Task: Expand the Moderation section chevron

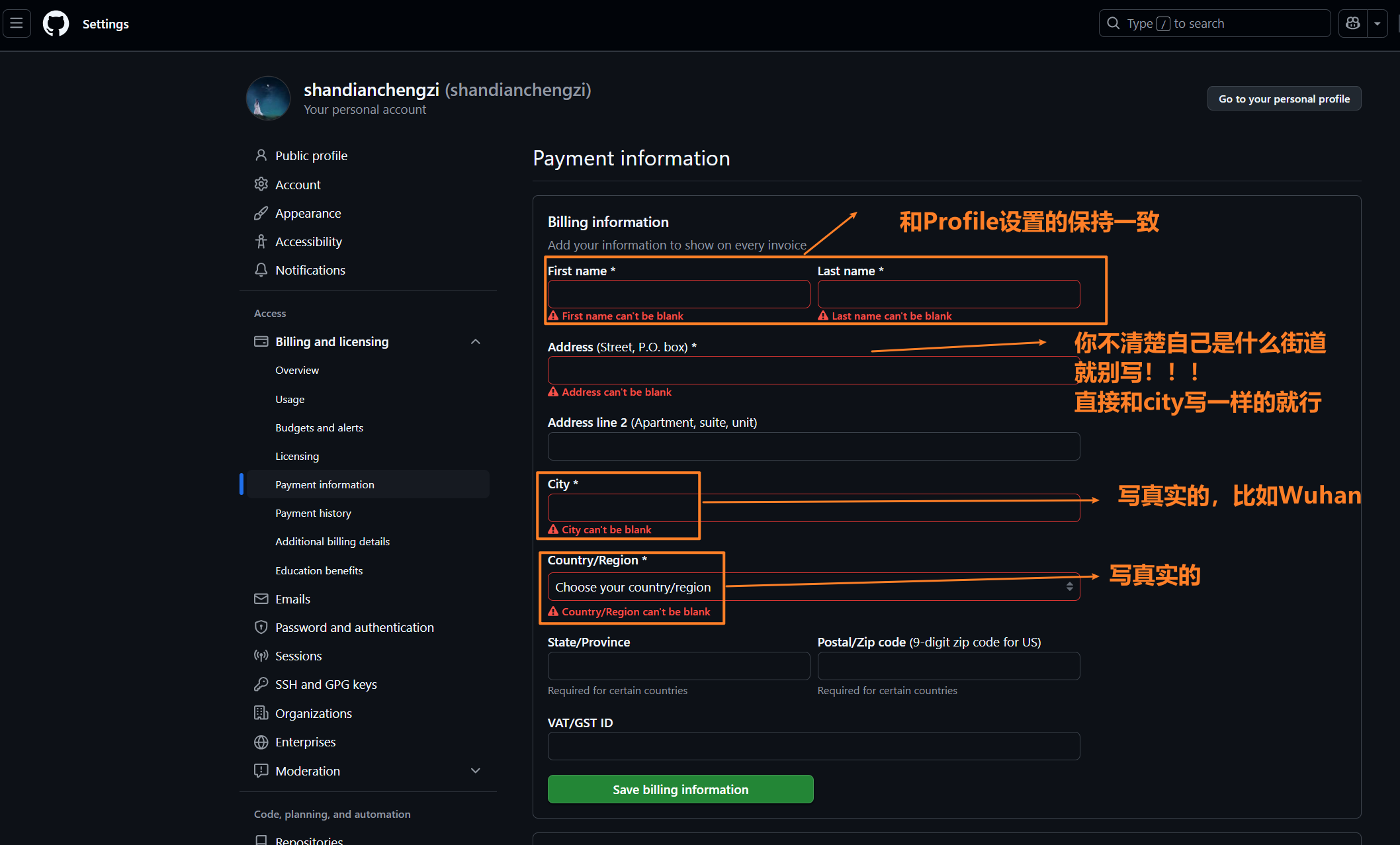Action: click(475, 771)
